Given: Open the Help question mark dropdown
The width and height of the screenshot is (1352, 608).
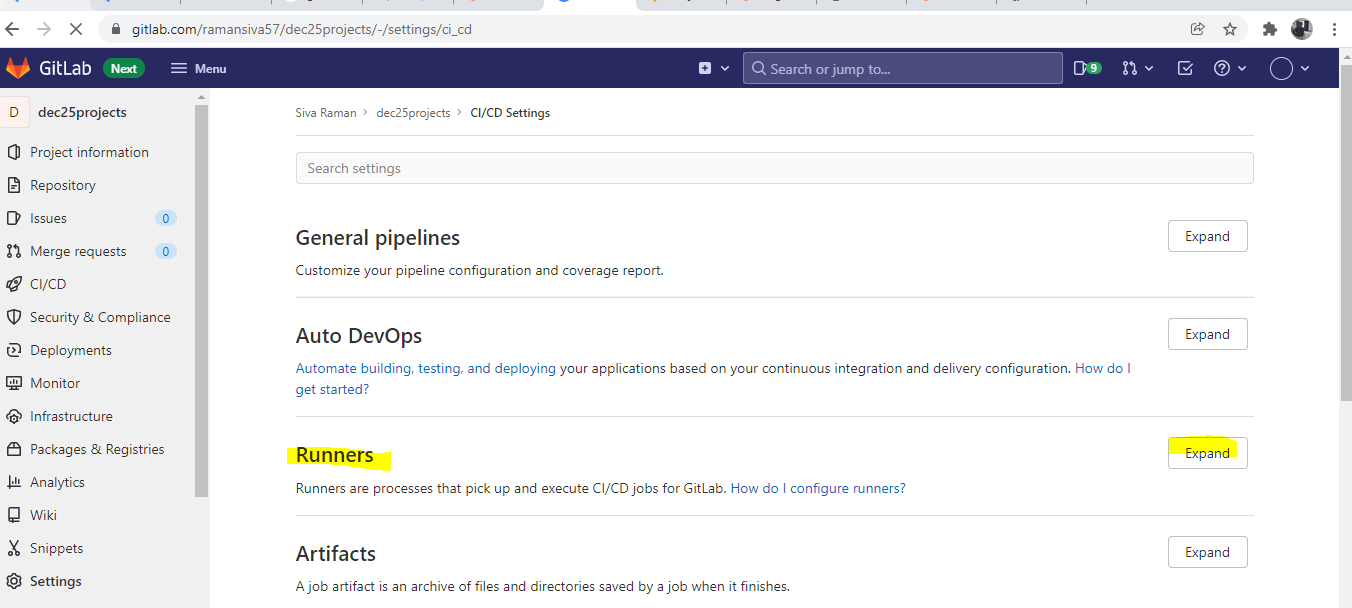Looking at the screenshot, I should [1229, 68].
